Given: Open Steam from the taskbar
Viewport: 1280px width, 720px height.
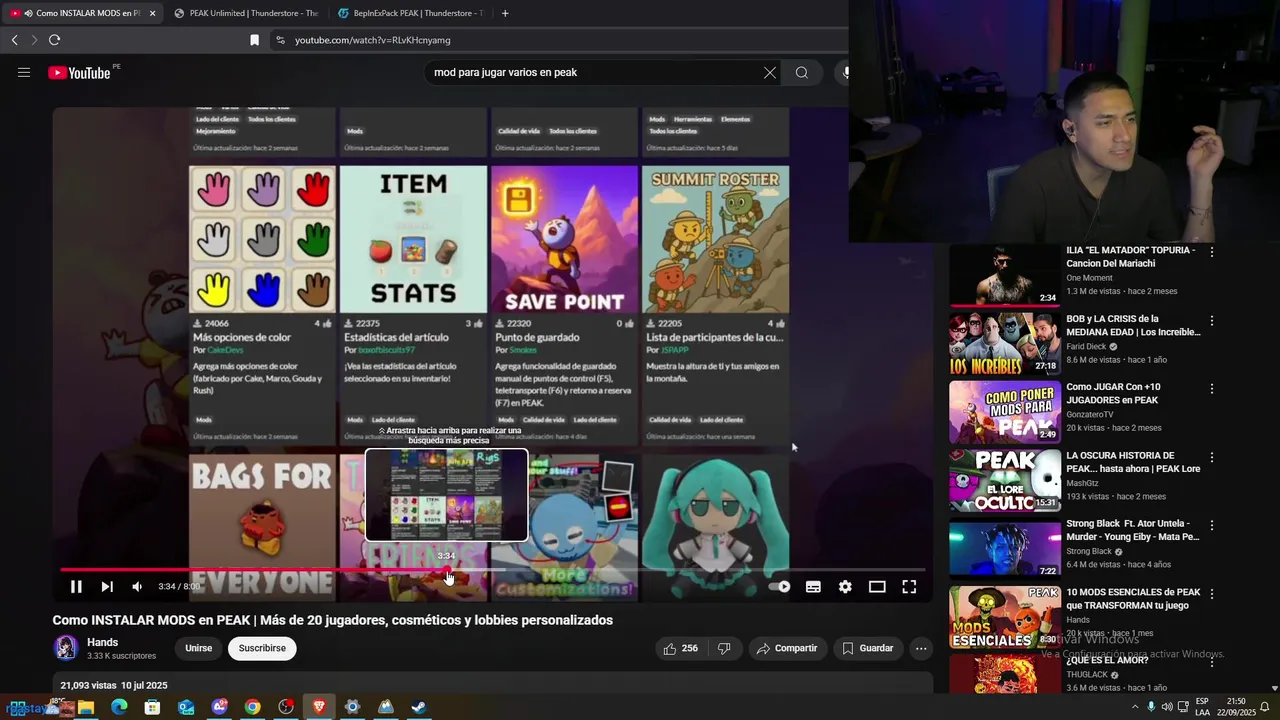Looking at the screenshot, I should [419, 707].
